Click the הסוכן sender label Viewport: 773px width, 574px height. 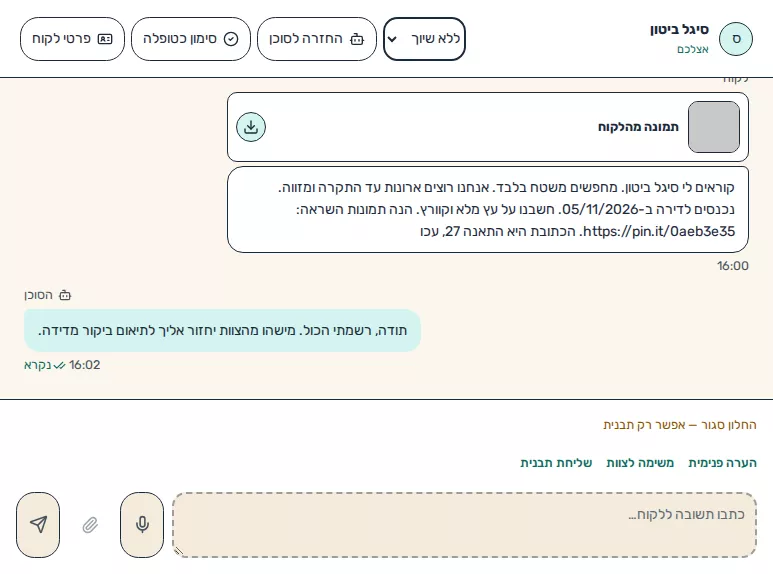coord(48,295)
